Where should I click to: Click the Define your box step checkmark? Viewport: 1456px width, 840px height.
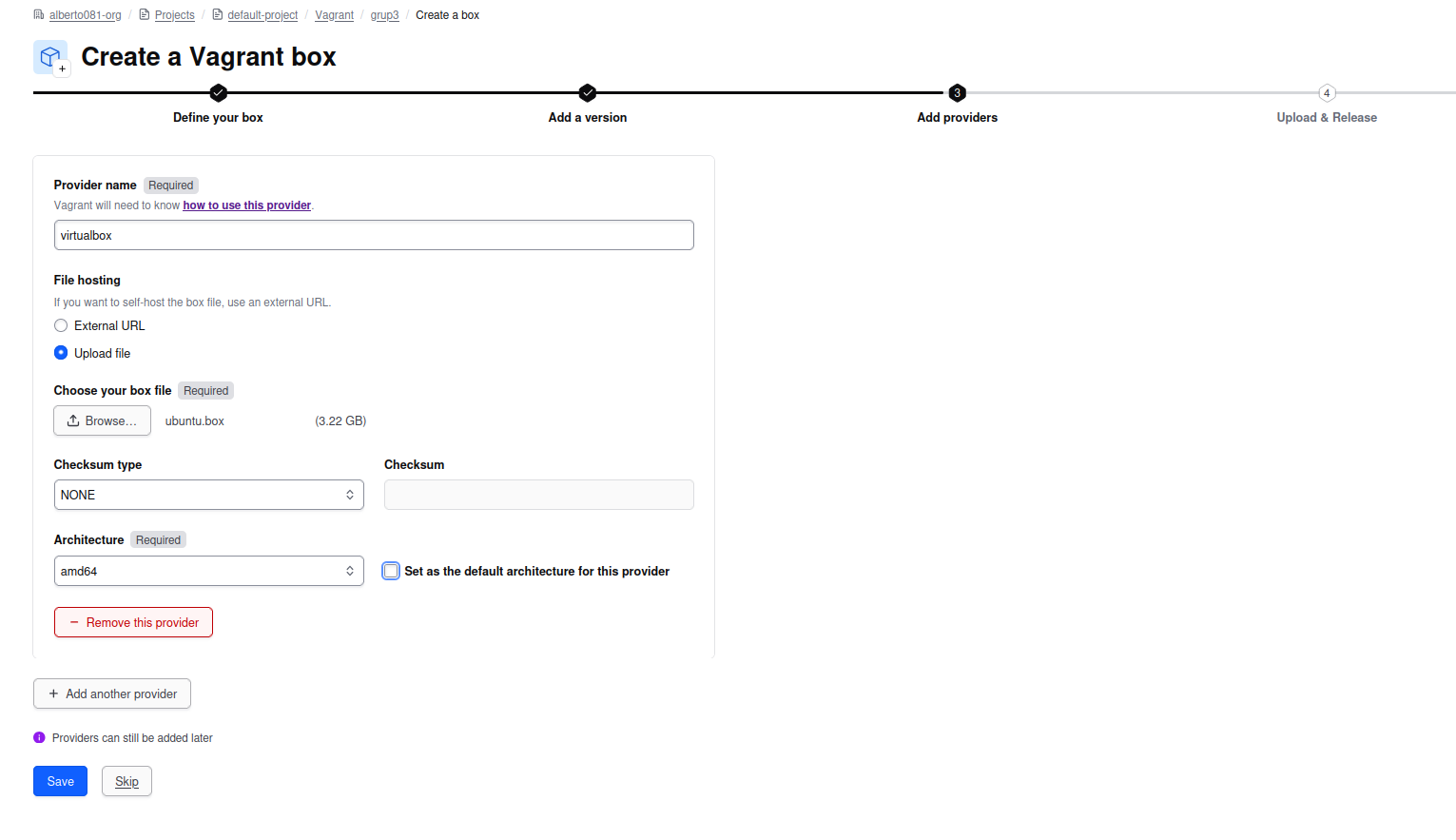[x=218, y=92]
